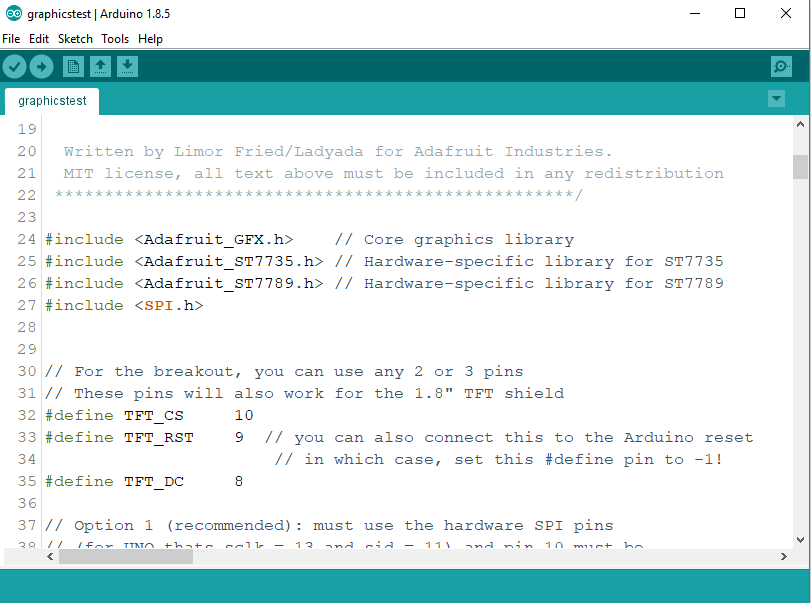Click the horizontal scrollbar left arrow
This screenshot has width=811, height=603.
50,556
